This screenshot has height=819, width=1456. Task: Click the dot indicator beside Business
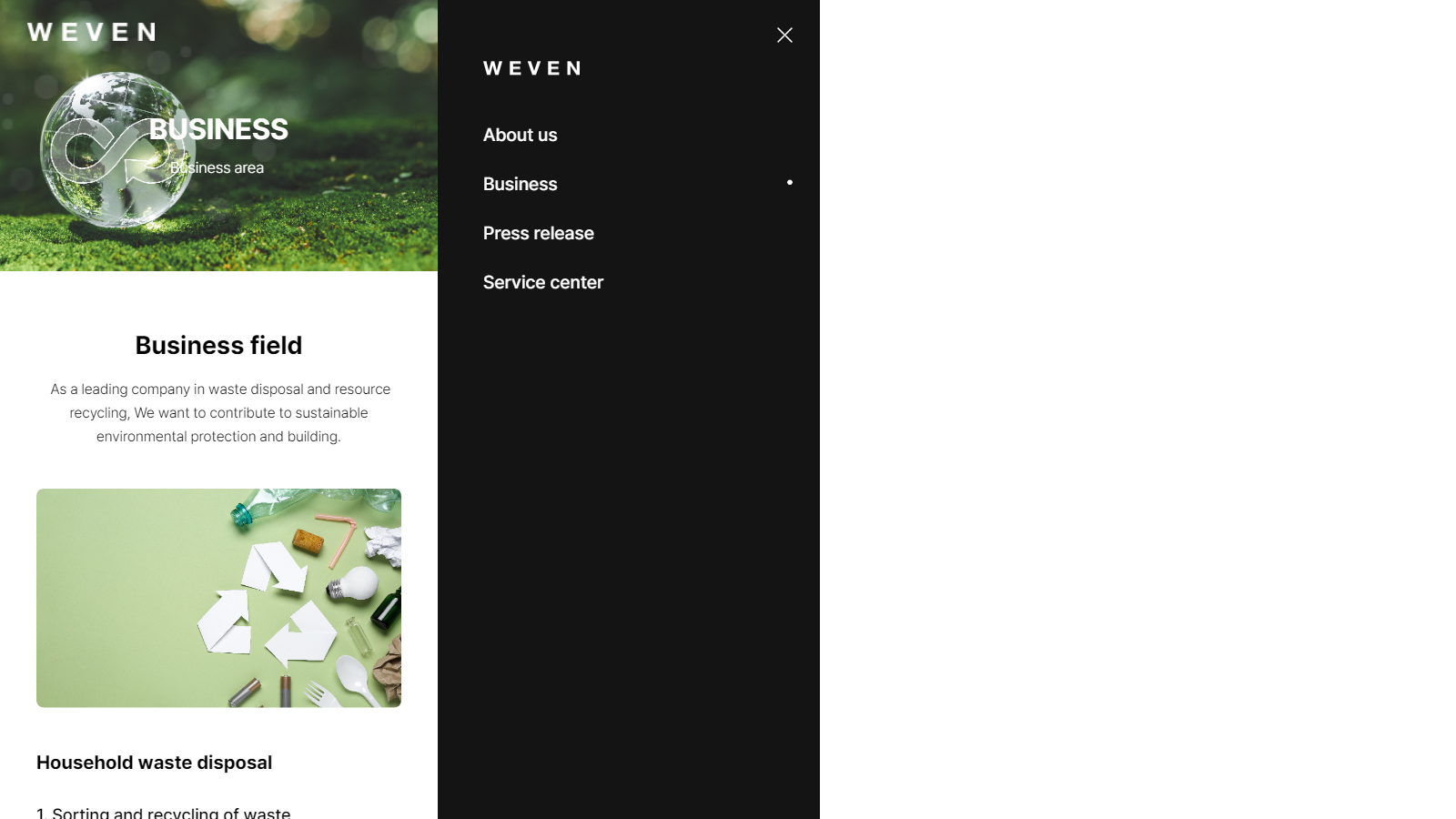point(790,183)
